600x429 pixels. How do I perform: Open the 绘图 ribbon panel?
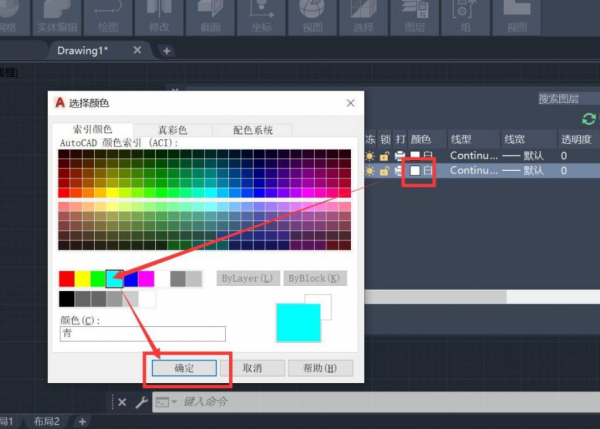108,17
